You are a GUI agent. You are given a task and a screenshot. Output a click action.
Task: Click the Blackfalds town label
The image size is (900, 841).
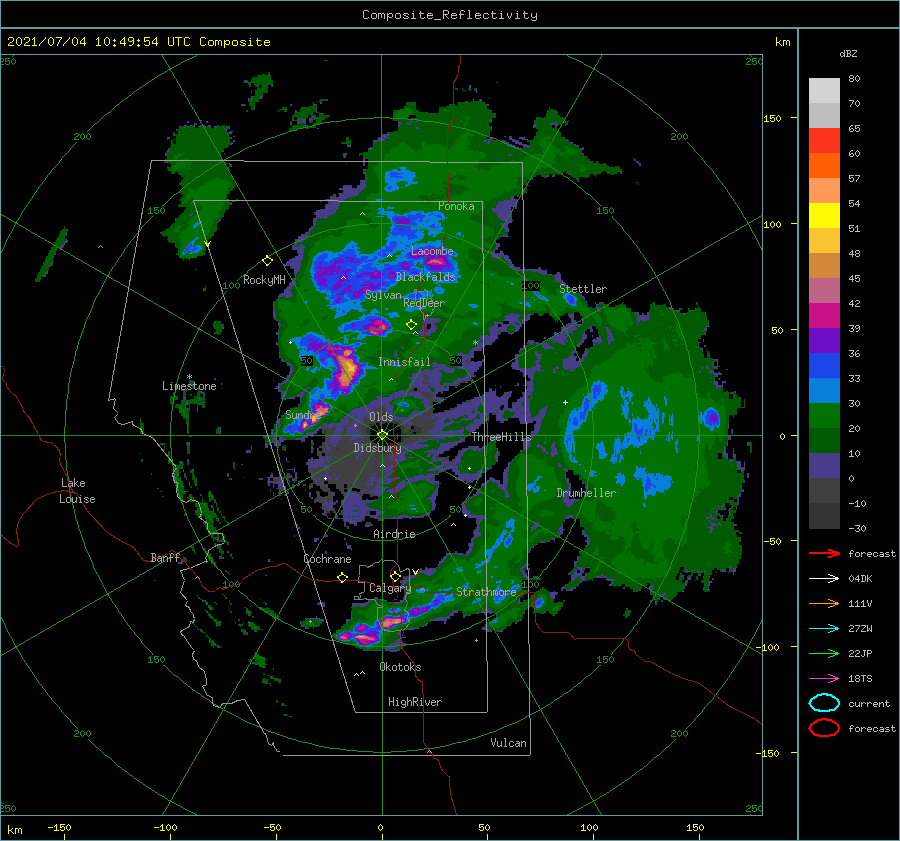pyautogui.click(x=425, y=277)
